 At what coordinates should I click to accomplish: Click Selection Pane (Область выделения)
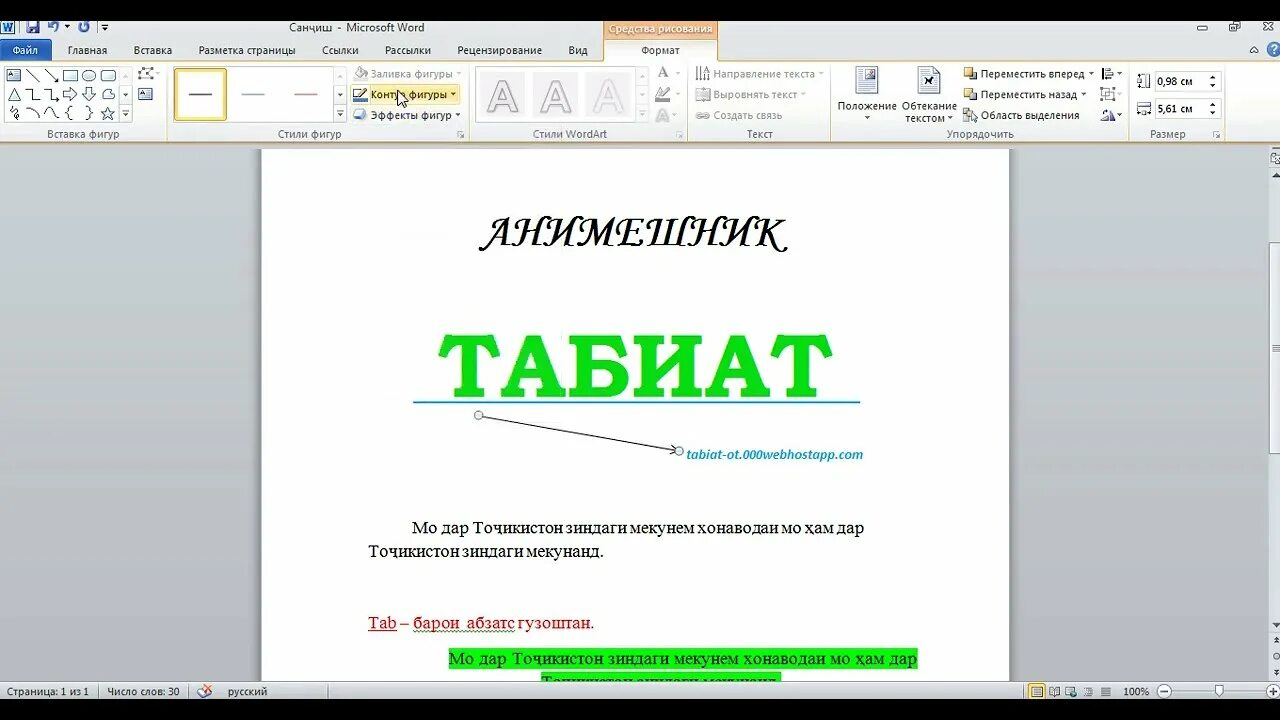[1021, 115]
